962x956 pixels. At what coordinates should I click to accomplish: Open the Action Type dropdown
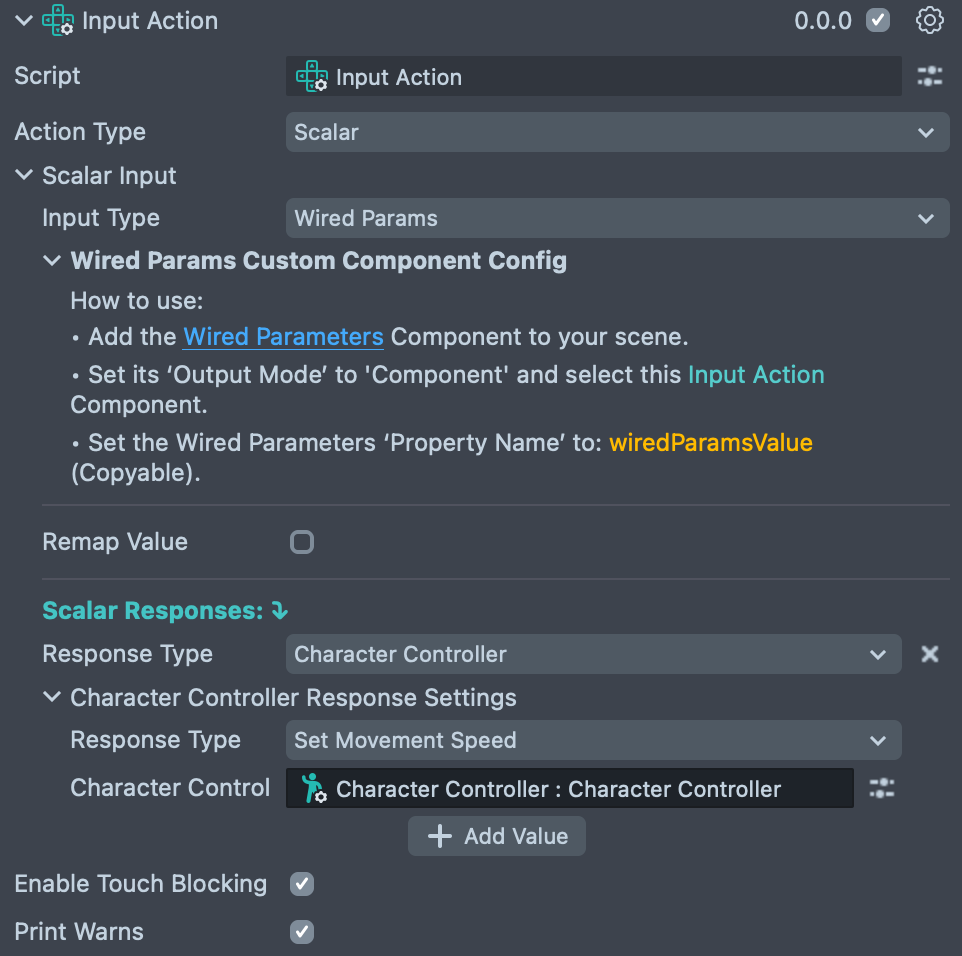tap(617, 132)
